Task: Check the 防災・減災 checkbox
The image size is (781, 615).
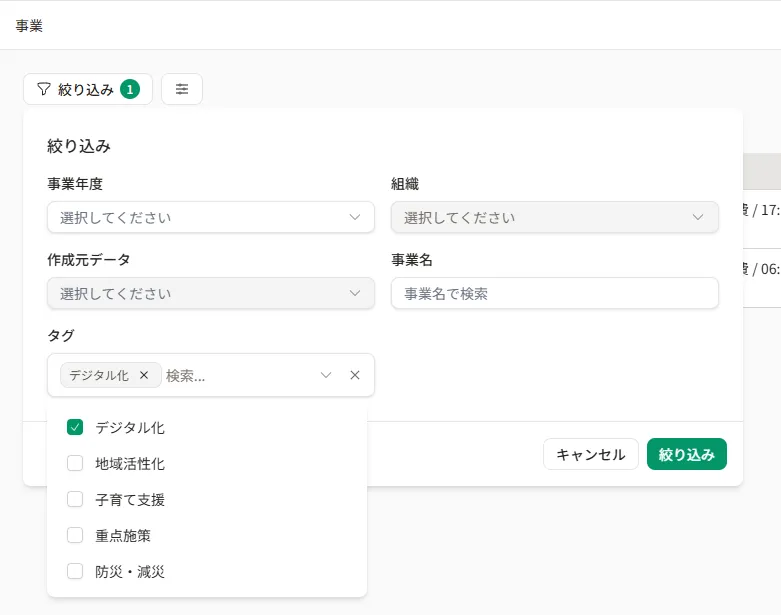Action: pos(75,571)
